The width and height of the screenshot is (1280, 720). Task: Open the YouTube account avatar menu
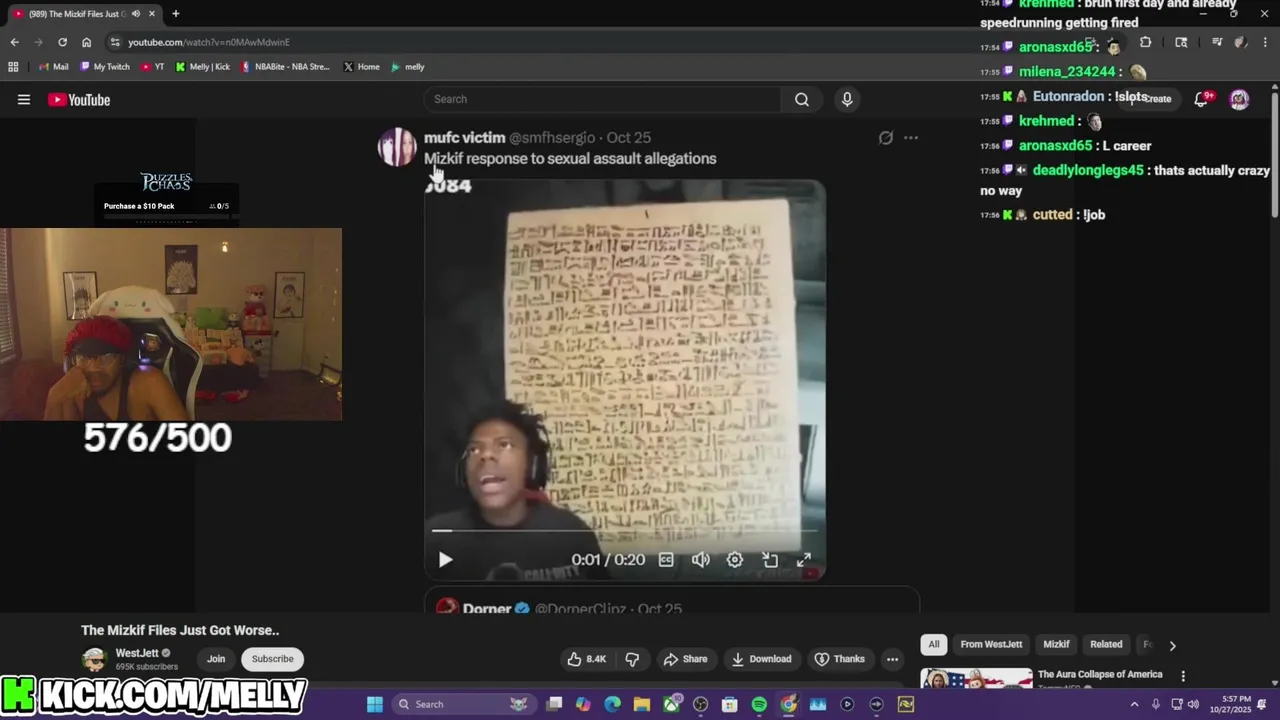1239,99
